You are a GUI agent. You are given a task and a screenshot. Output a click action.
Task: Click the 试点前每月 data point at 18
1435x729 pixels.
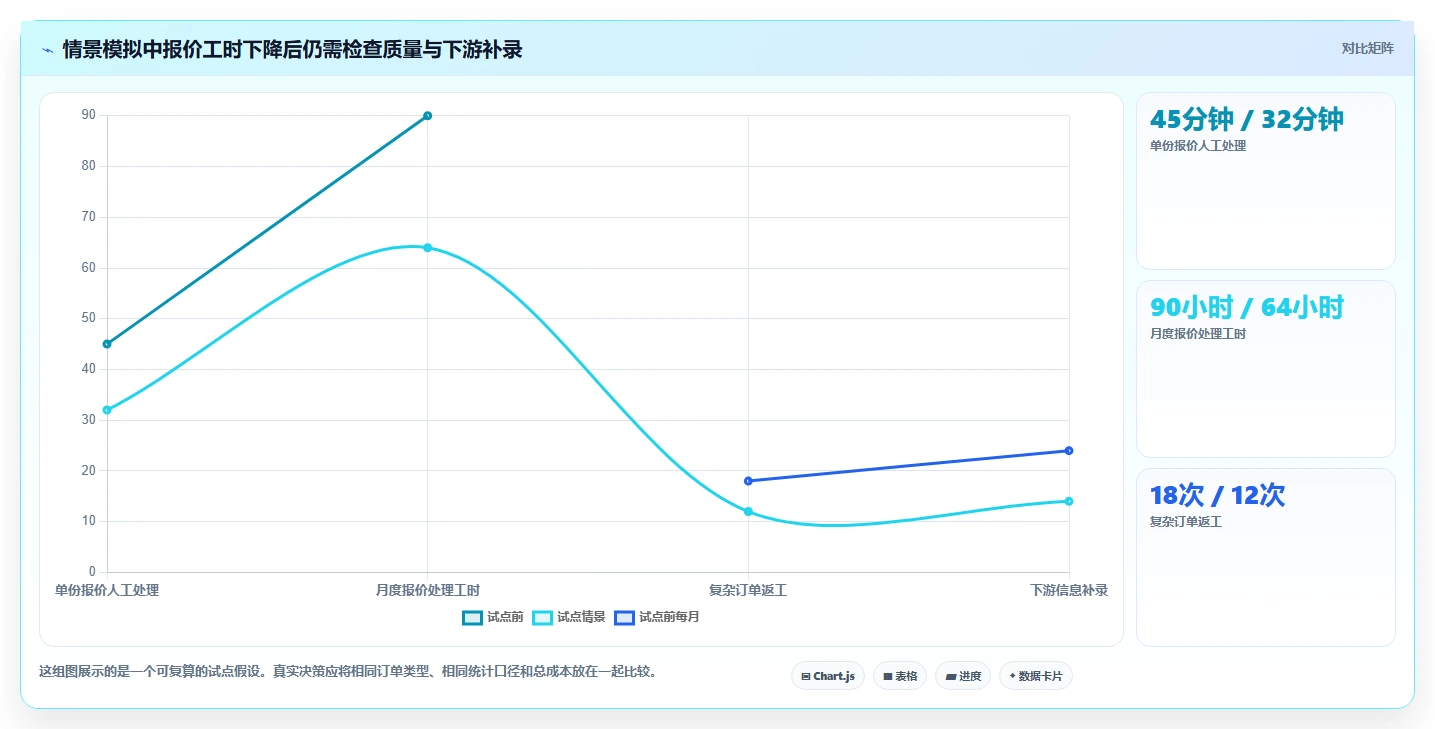pos(748,481)
